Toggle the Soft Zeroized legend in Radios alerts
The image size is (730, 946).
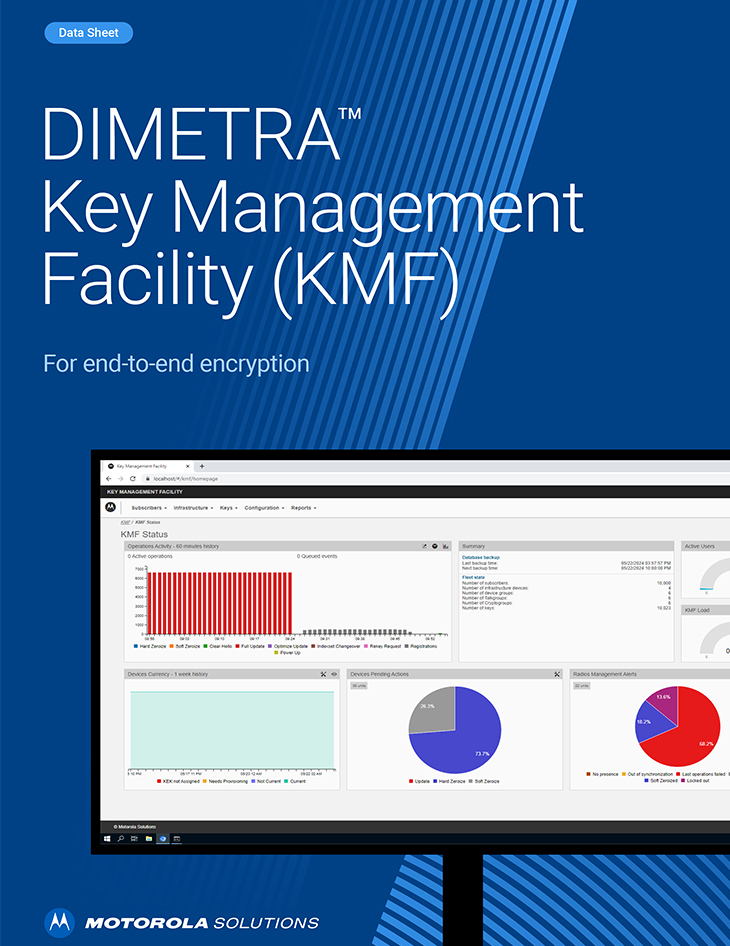tap(661, 781)
